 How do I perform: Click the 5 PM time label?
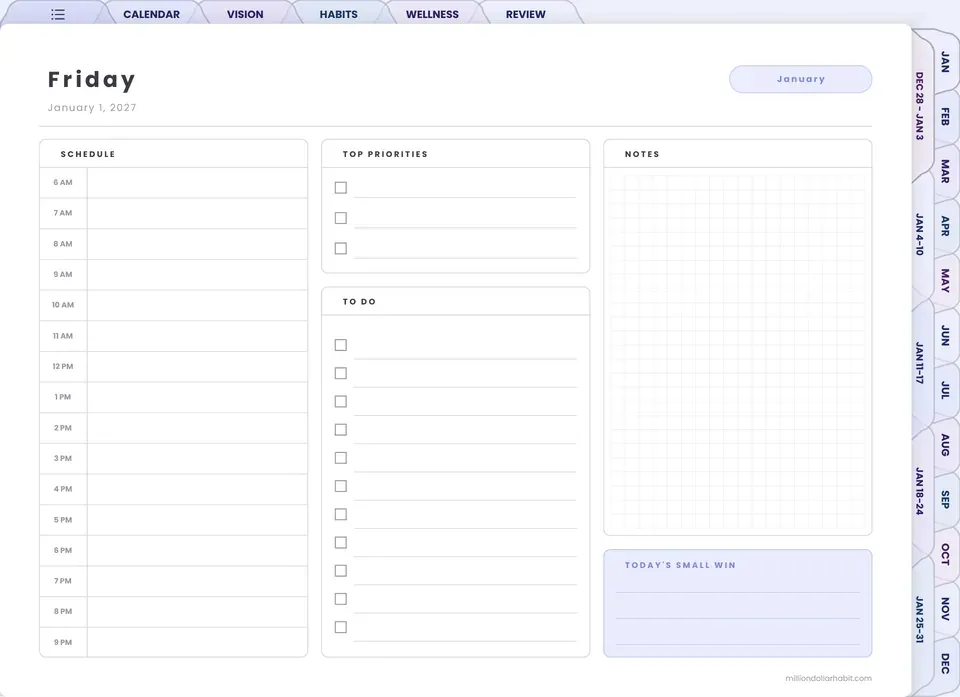point(62,519)
